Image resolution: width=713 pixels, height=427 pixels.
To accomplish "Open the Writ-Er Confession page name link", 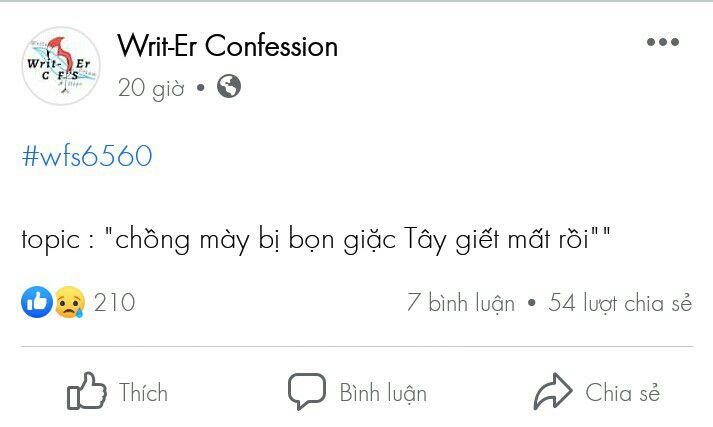I will point(227,46).
